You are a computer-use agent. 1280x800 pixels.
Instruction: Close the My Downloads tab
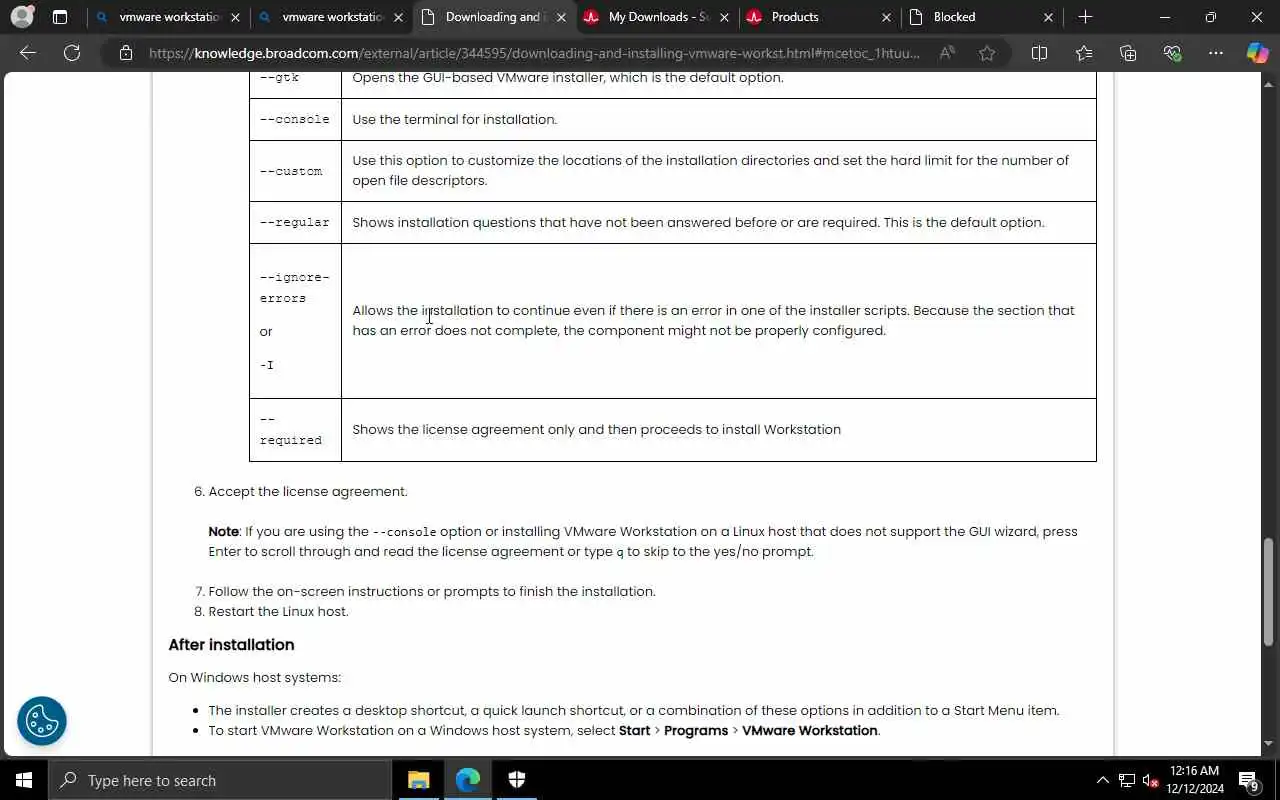click(x=724, y=17)
